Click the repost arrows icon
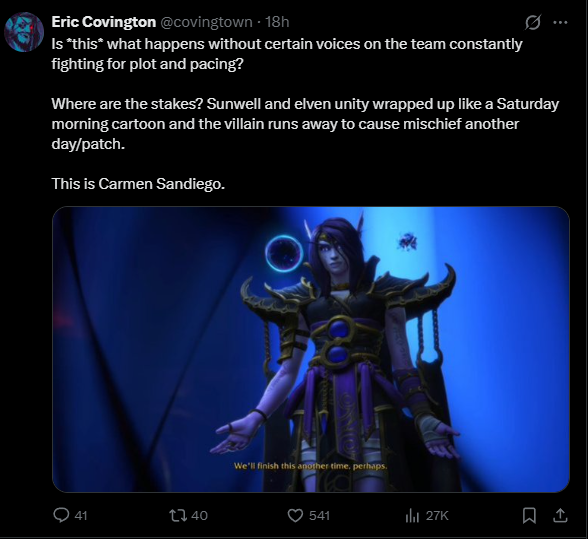 click(x=178, y=515)
